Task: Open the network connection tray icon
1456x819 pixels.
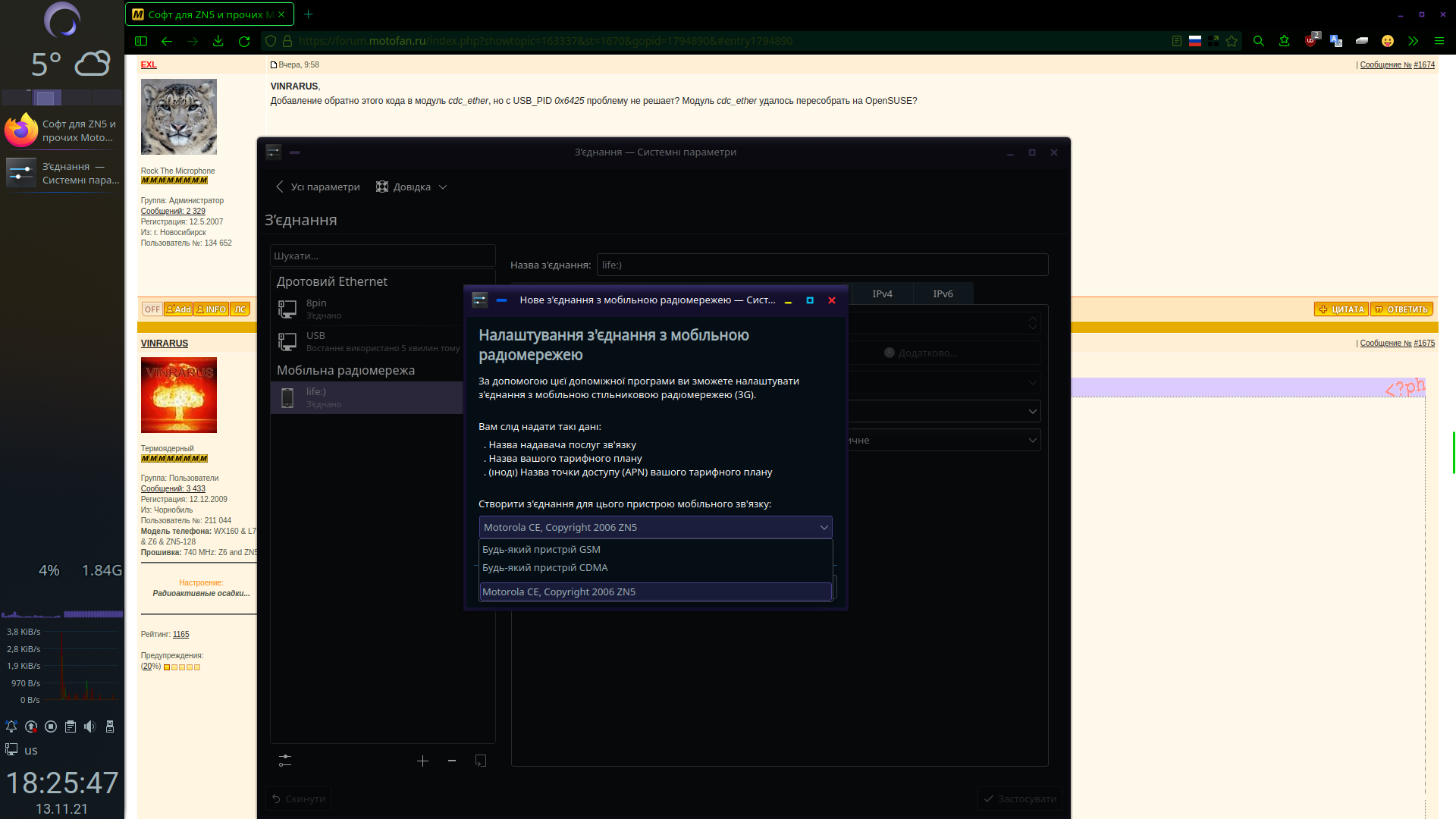Action: point(11,749)
